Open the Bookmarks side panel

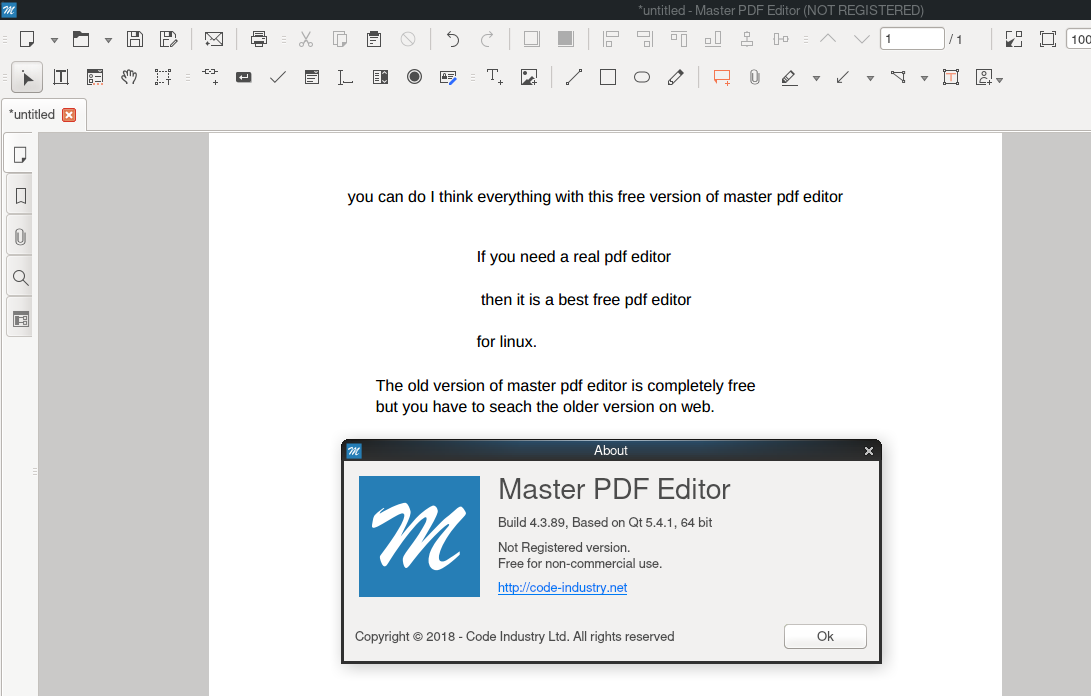click(20, 196)
